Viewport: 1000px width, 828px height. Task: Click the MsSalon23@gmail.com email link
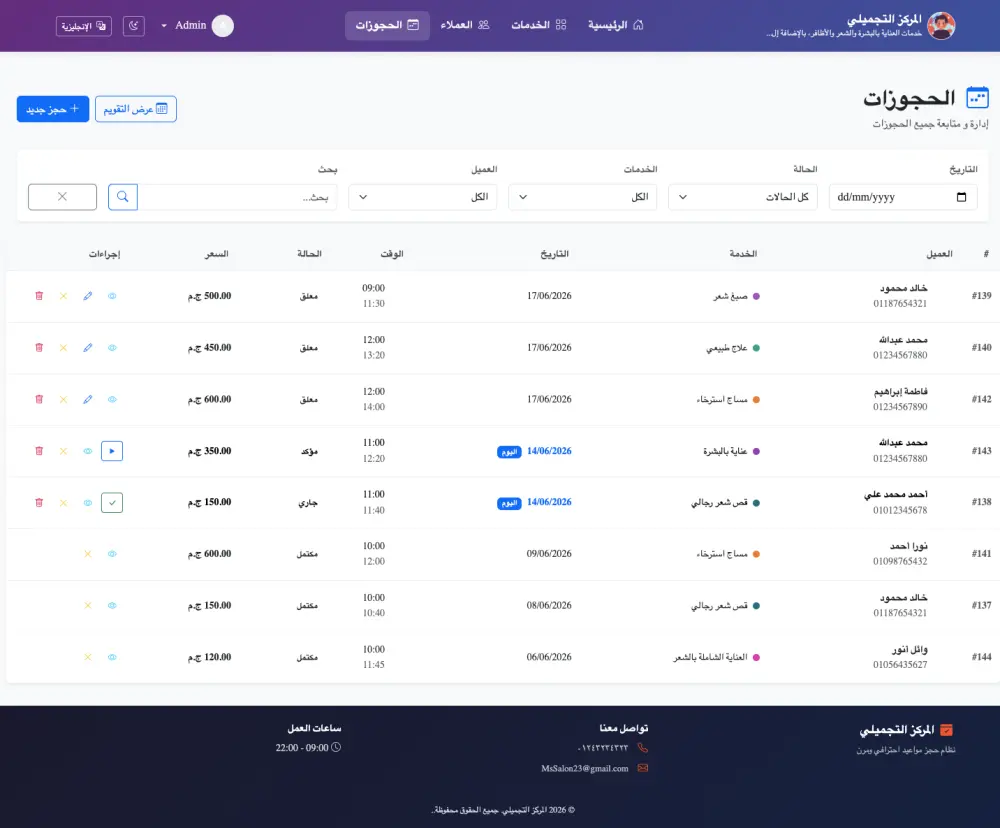585,769
